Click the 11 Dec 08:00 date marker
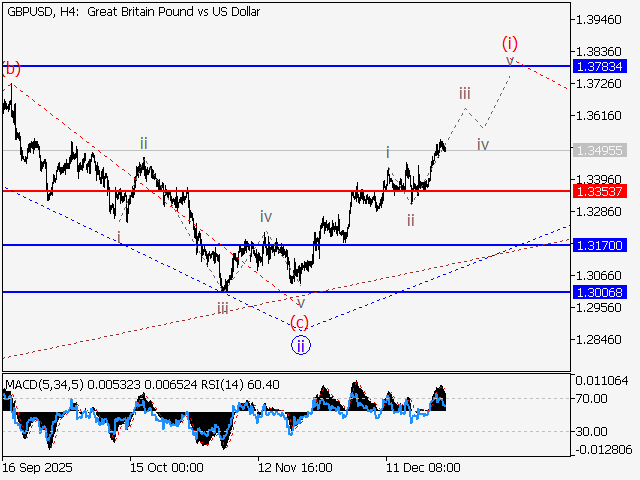 [x=424, y=467]
